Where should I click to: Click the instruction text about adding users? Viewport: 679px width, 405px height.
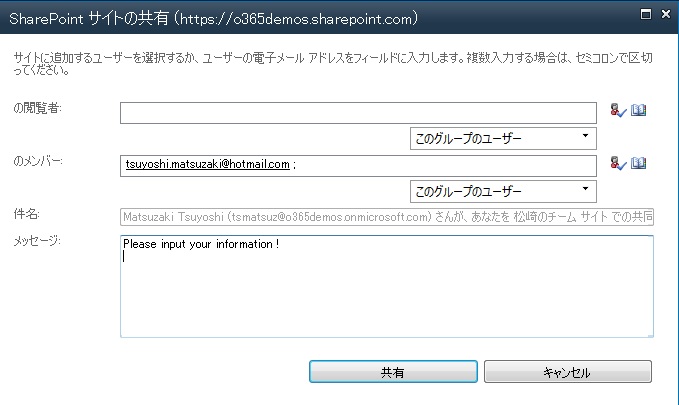pos(333,63)
